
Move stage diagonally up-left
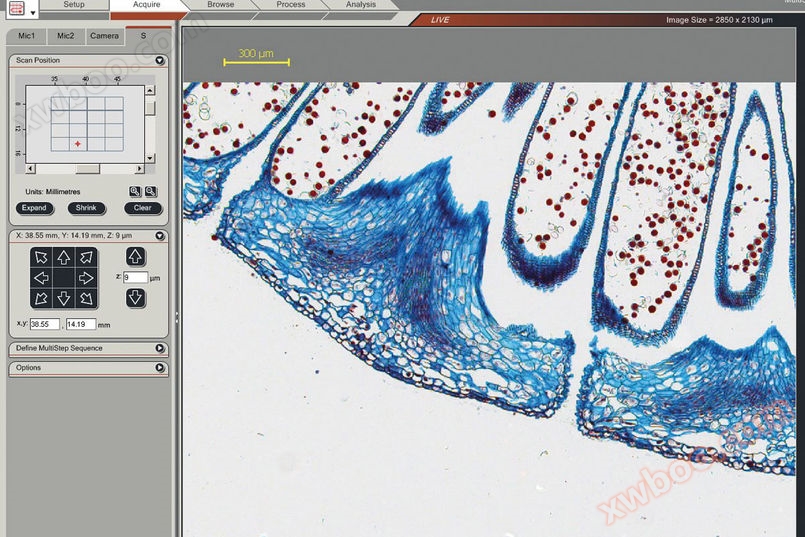[x=41, y=258]
